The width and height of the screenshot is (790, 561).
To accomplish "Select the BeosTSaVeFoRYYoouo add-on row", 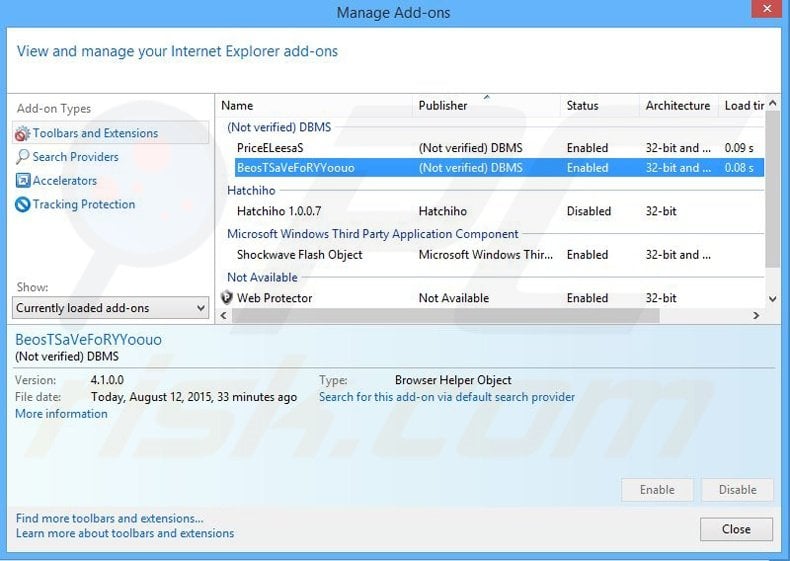I will point(499,168).
